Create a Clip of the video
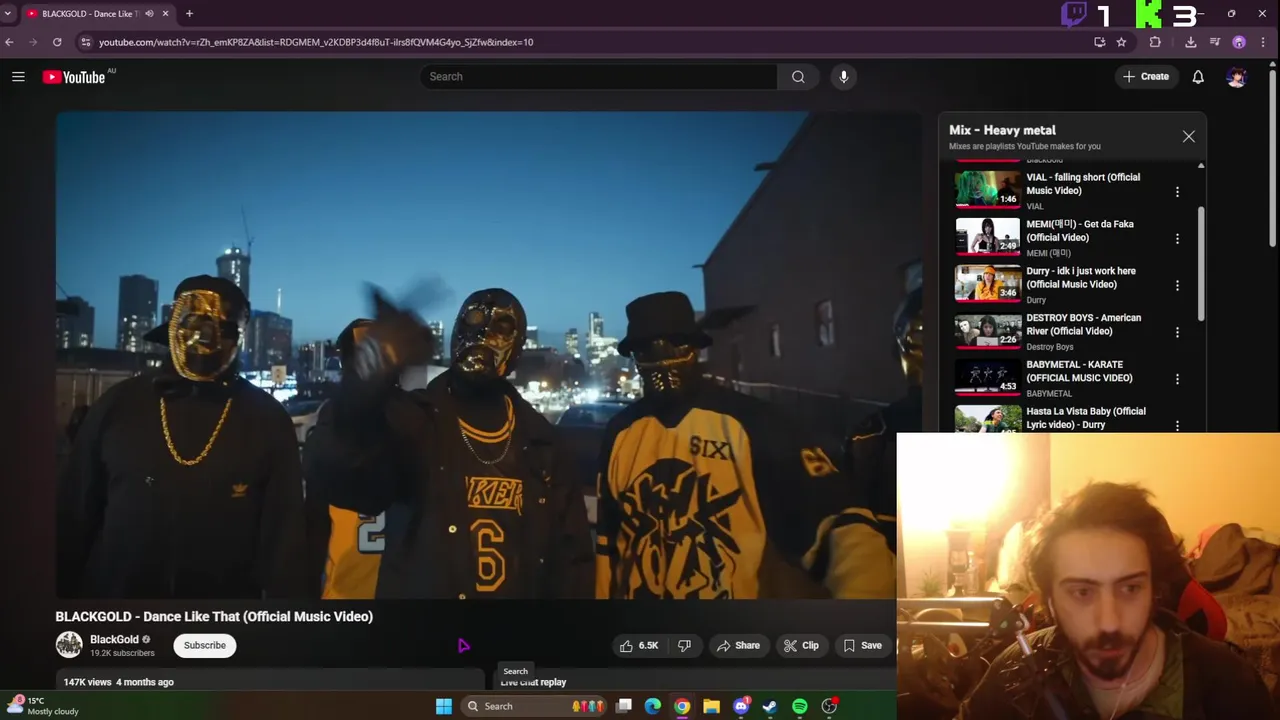The height and width of the screenshot is (720, 1280). point(801,646)
